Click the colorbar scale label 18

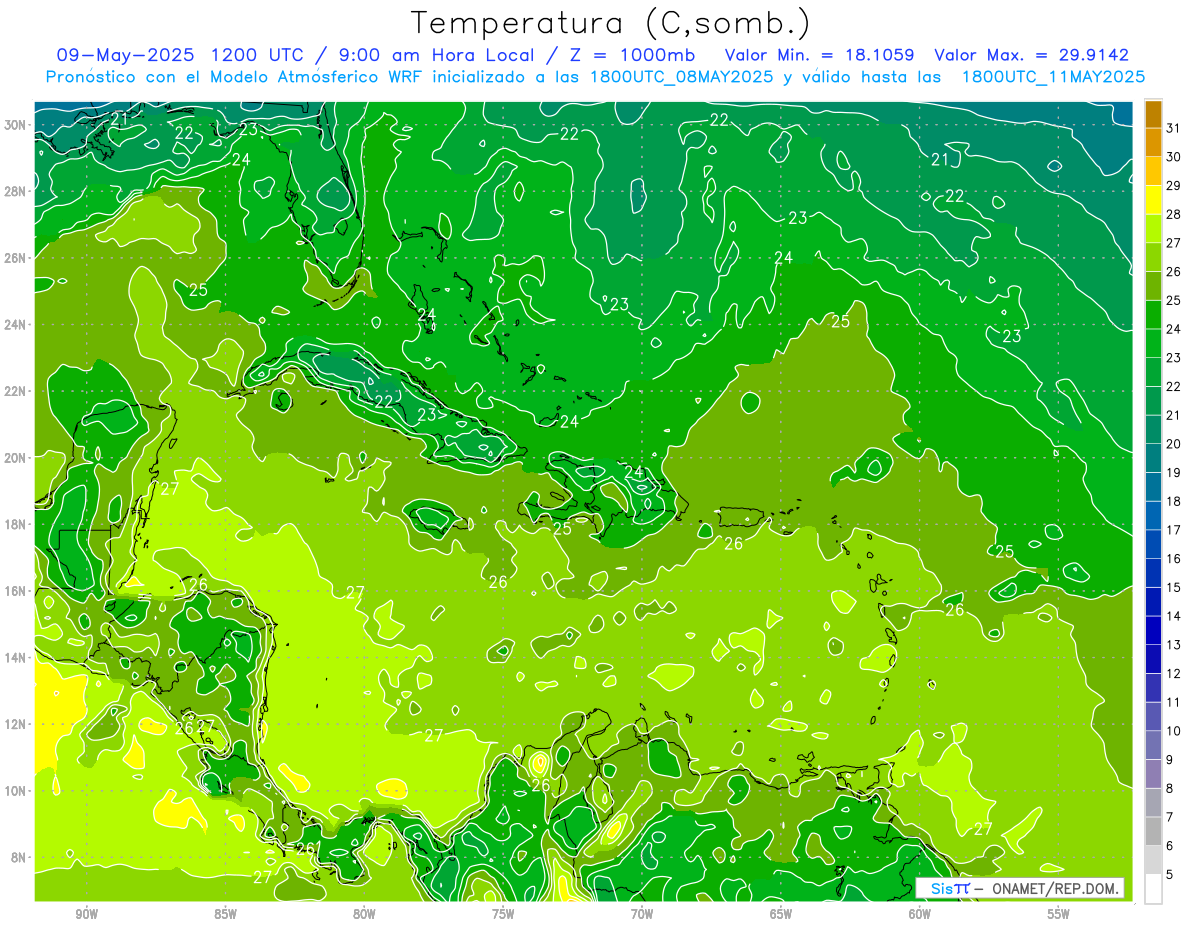coord(1174,501)
